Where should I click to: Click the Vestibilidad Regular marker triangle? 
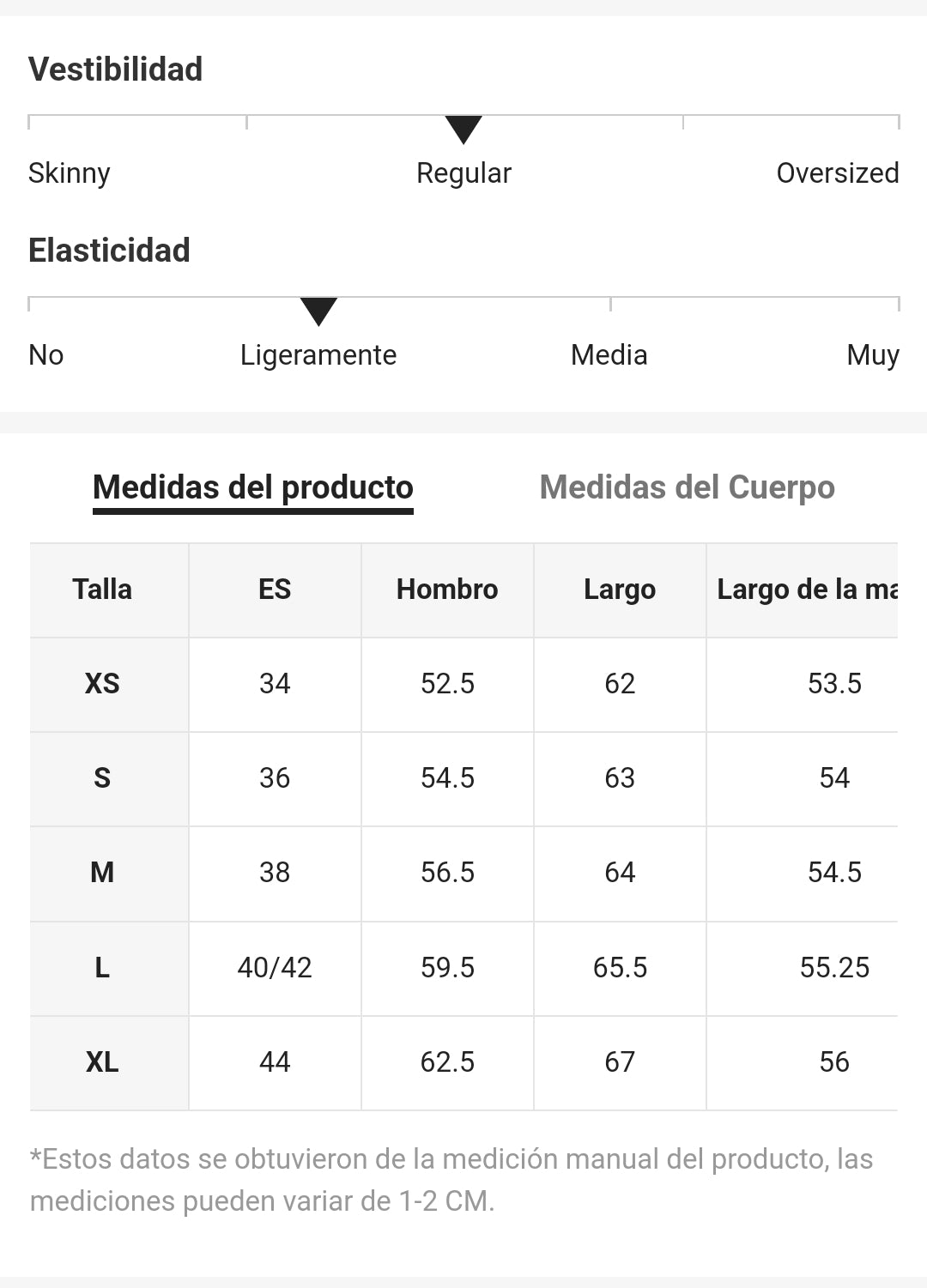(x=463, y=130)
